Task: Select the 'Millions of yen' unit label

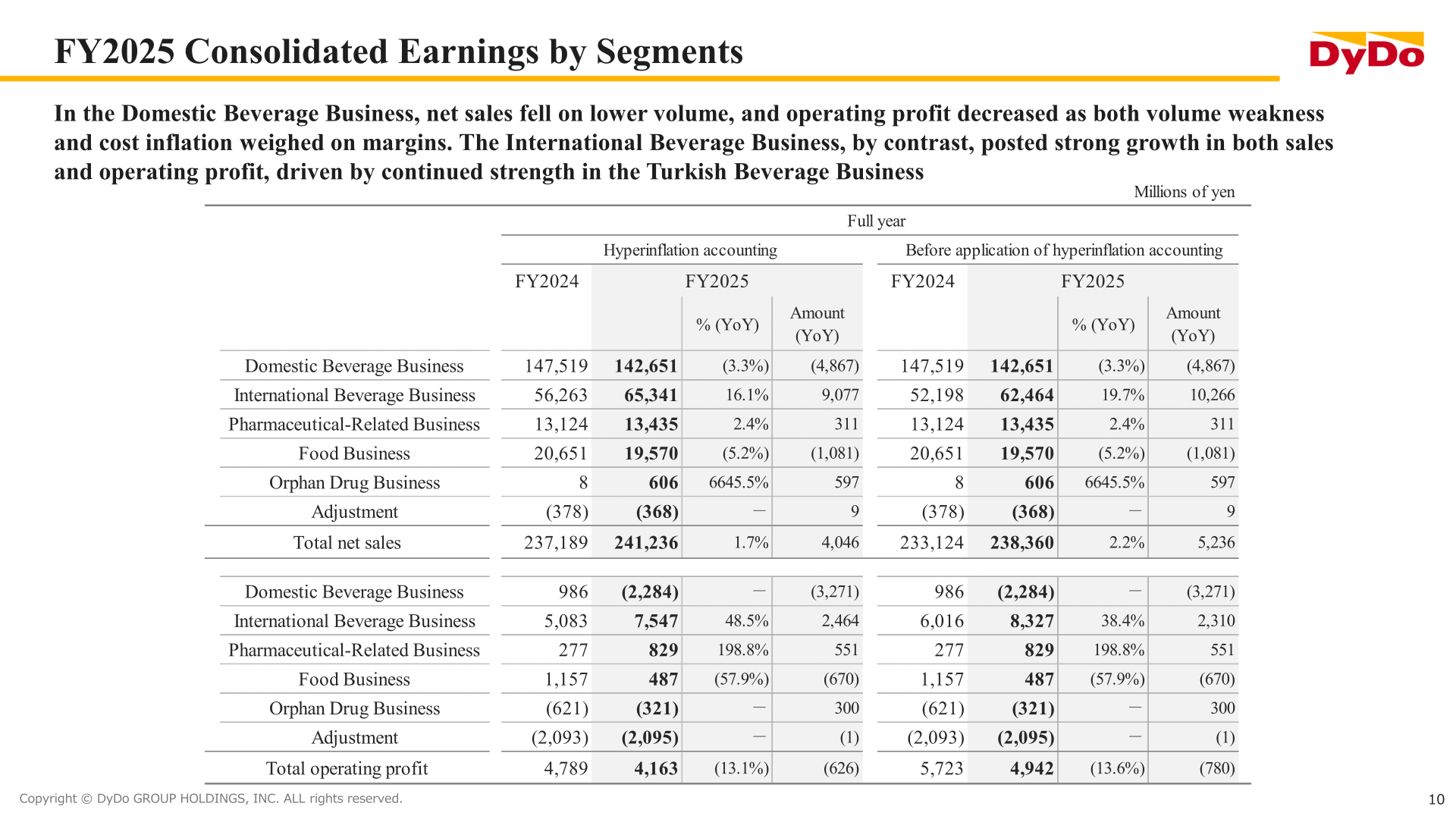Action: [1184, 192]
